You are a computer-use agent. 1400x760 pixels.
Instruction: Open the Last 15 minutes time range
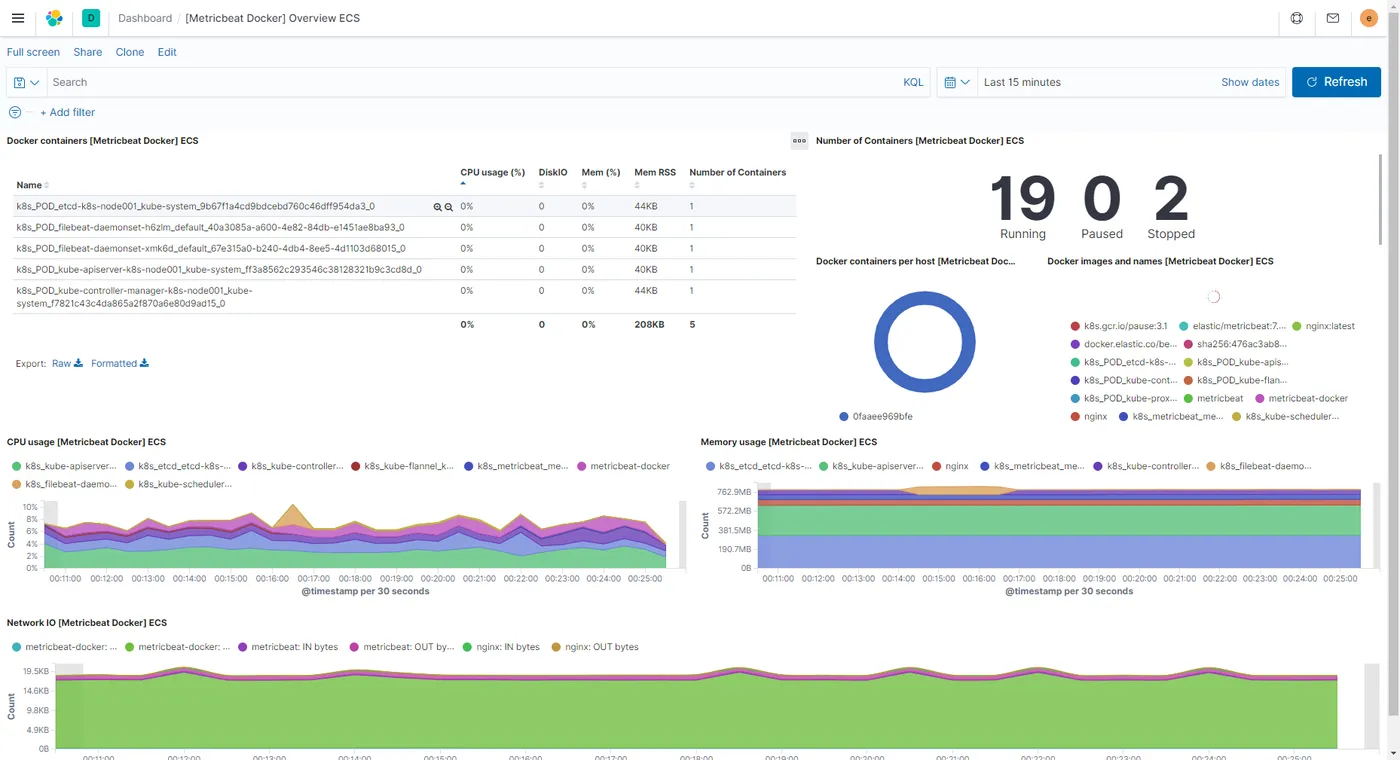click(1022, 82)
